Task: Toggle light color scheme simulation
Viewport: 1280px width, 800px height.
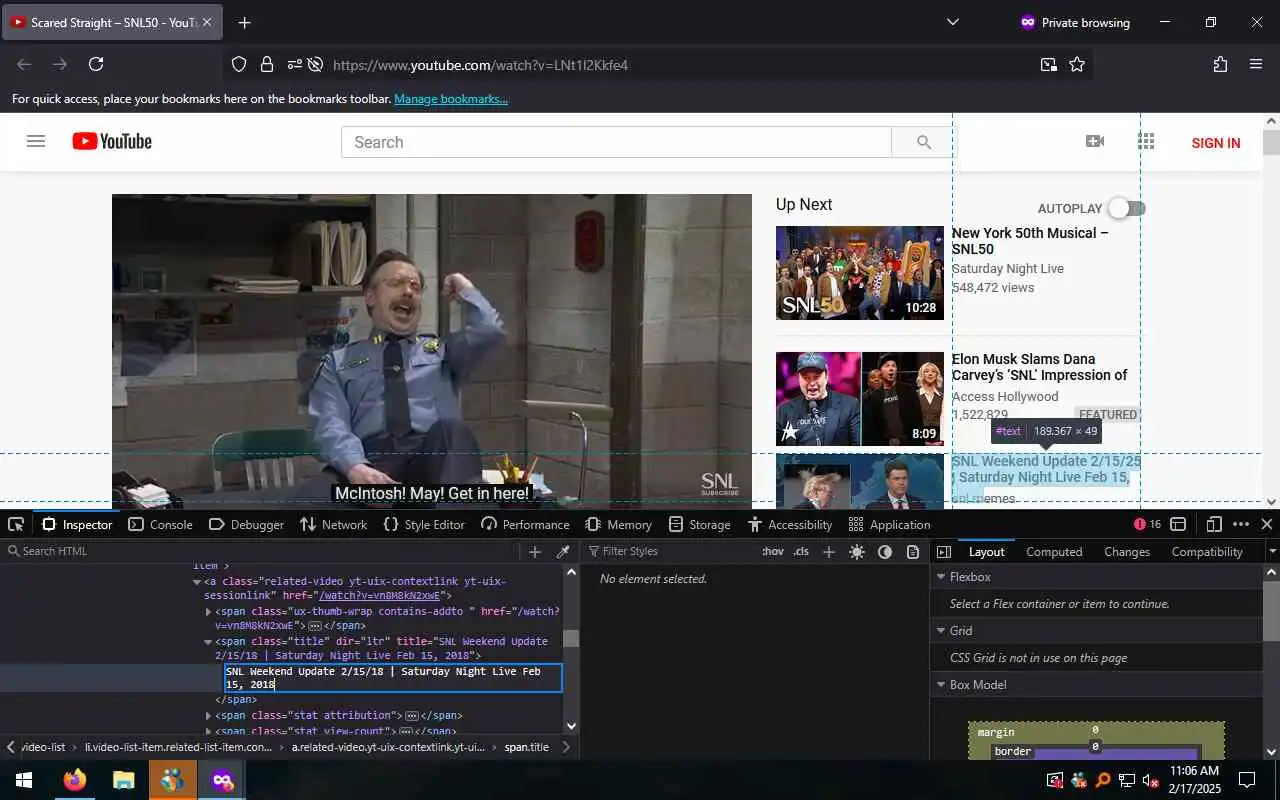Action: (857, 551)
